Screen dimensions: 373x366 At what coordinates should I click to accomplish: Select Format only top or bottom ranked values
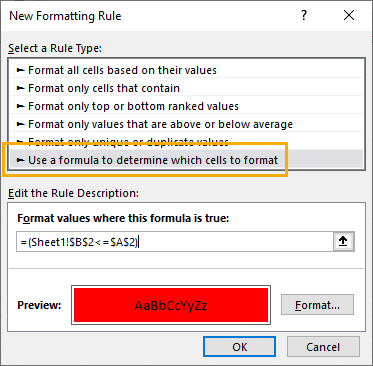[186, 106]
